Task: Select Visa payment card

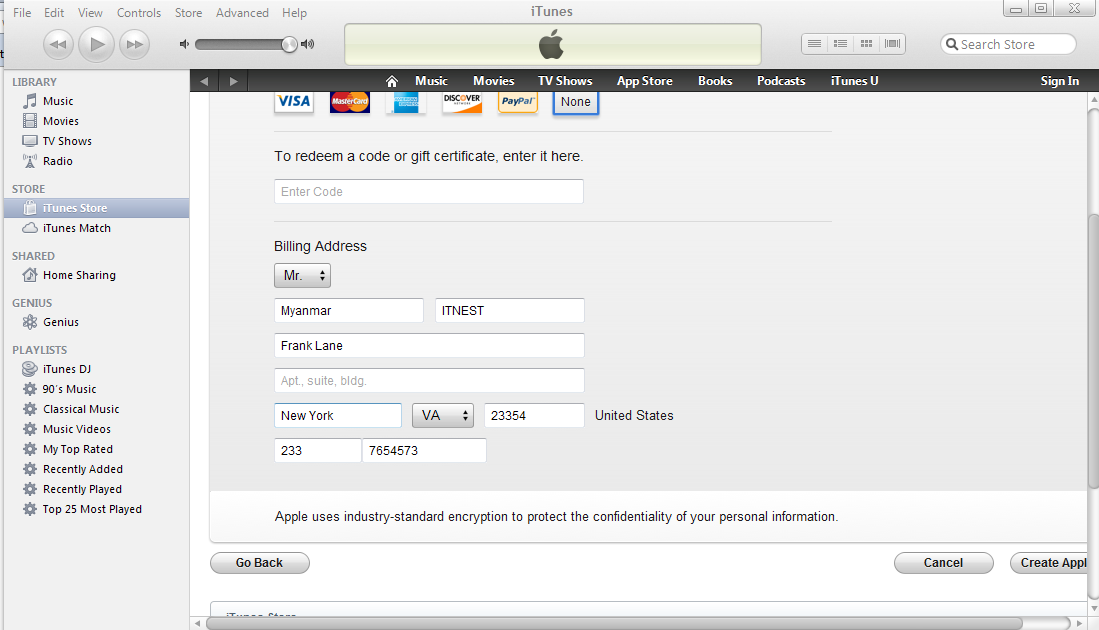Action: [x=294, y=102]
